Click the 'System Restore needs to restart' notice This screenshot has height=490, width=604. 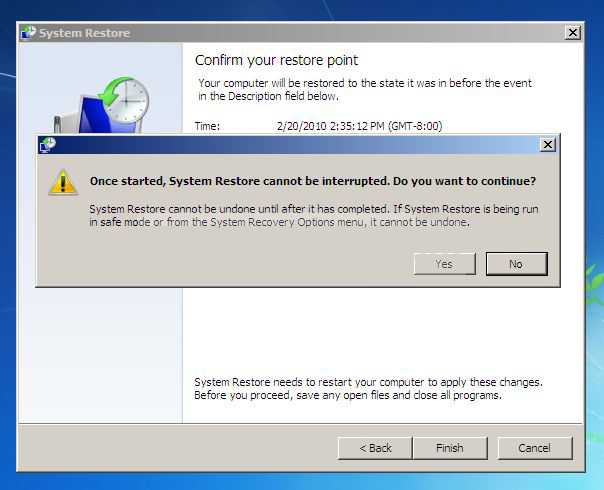(x=368, y=389)
